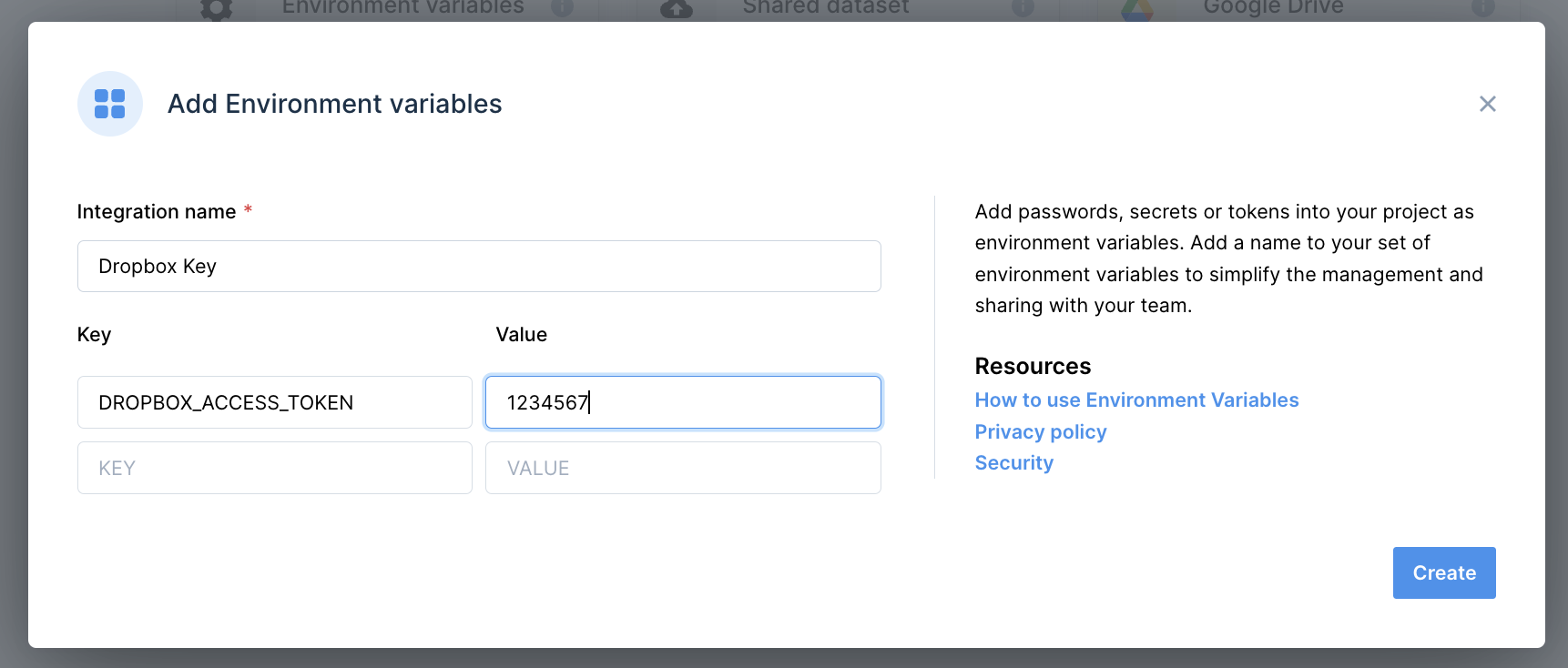Click the cloud upload icon for Shared dataset
Viewport: 1568px width, 668px height.
coord(677,8)
